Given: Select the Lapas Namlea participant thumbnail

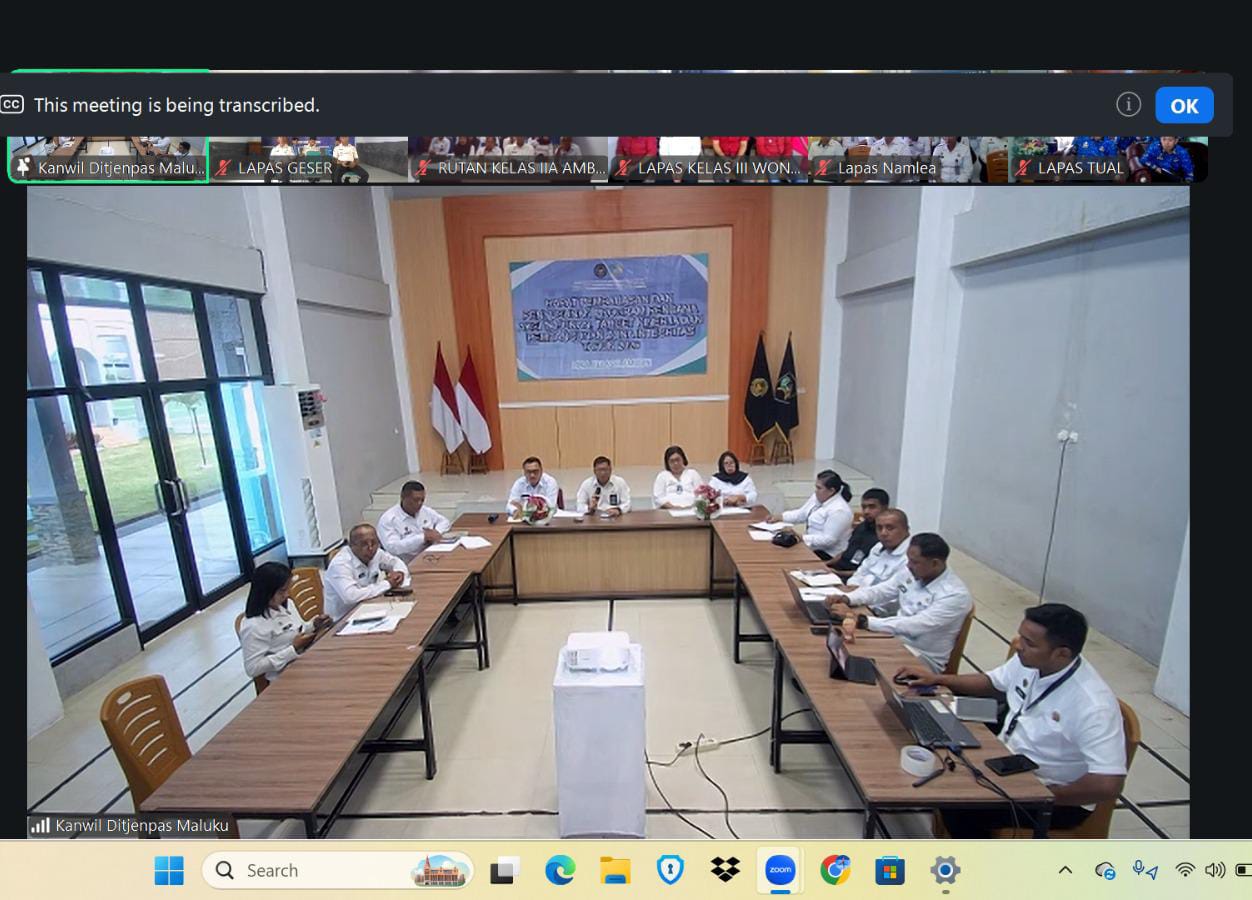Looking at the screenshot, I should tap(908, 160).
